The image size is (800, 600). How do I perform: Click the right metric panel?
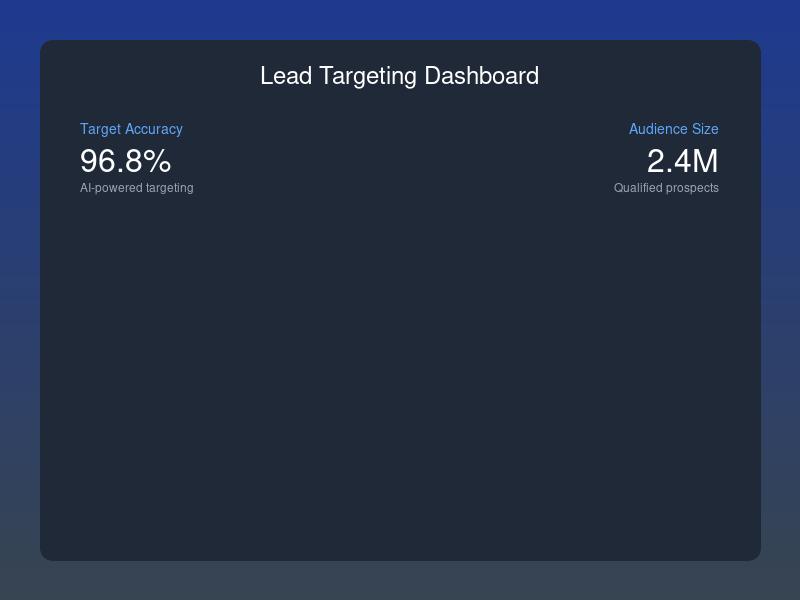coord(666,157)
